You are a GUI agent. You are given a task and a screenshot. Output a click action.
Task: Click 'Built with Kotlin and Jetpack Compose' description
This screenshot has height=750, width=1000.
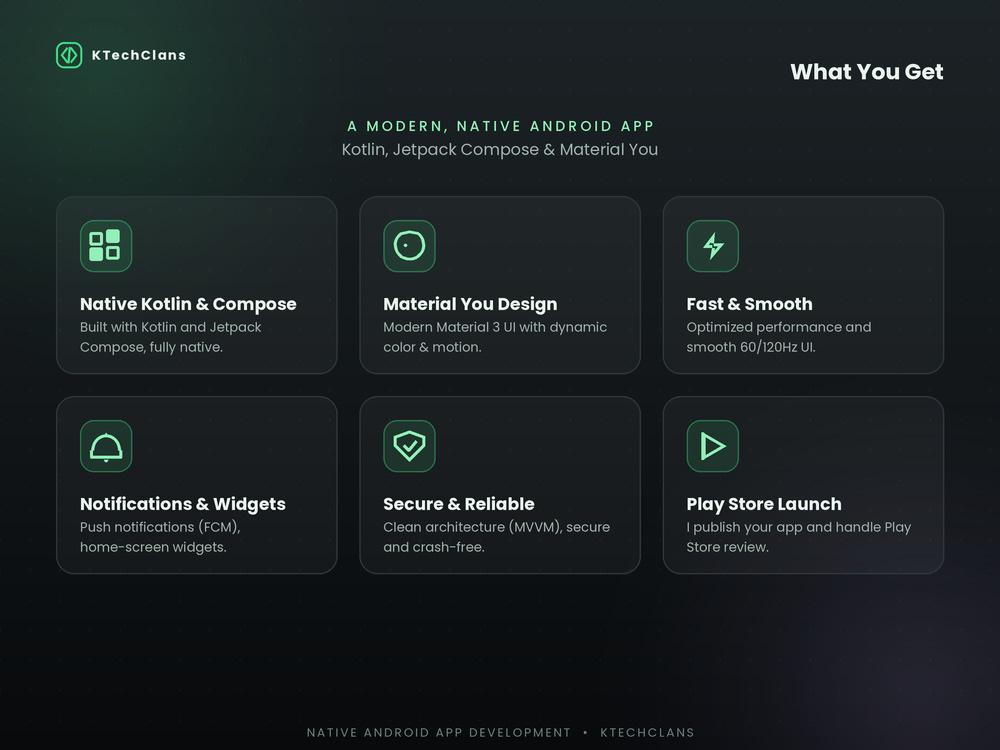[x=170, y=337]
